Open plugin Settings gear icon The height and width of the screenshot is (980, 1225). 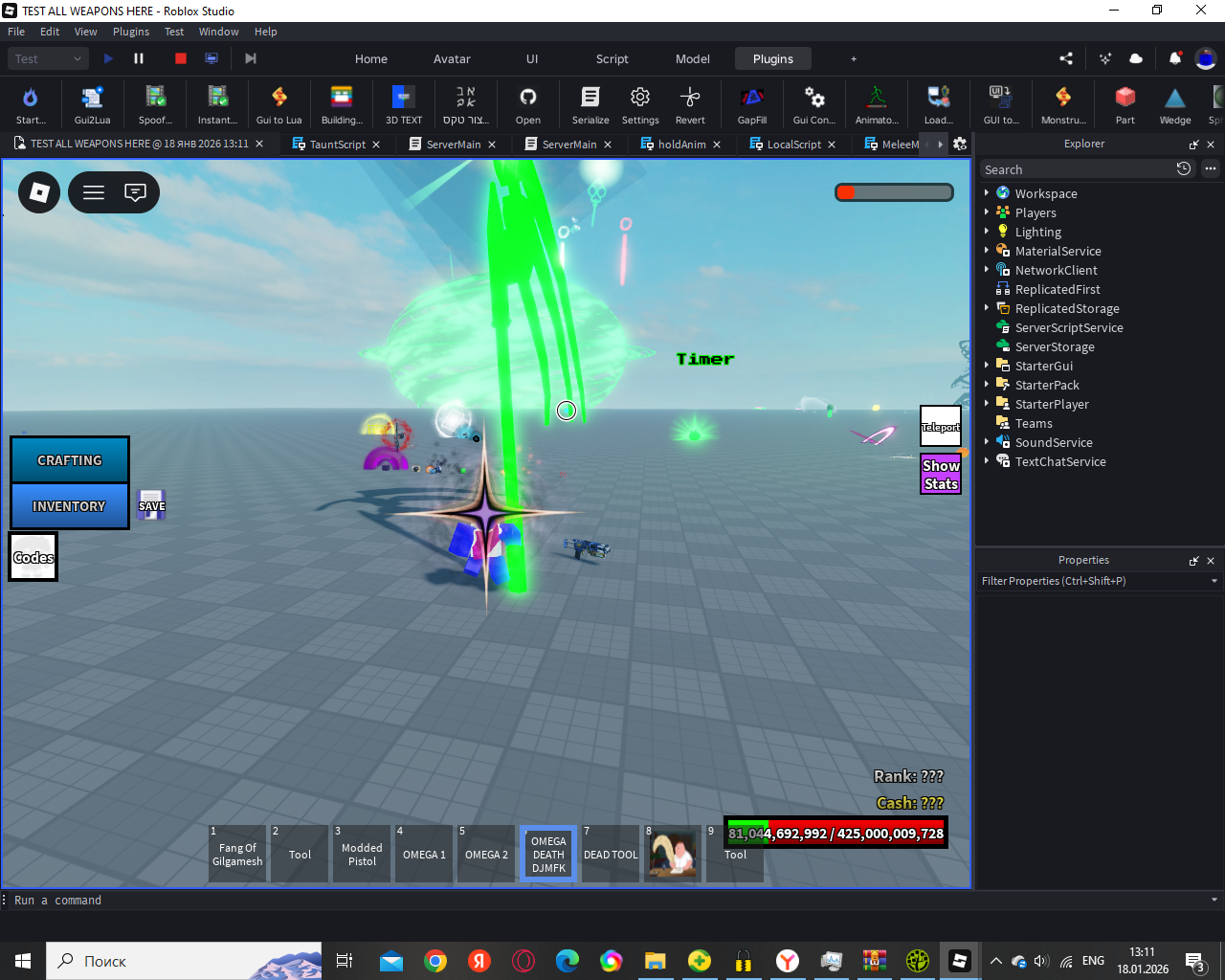pos(640,104)
